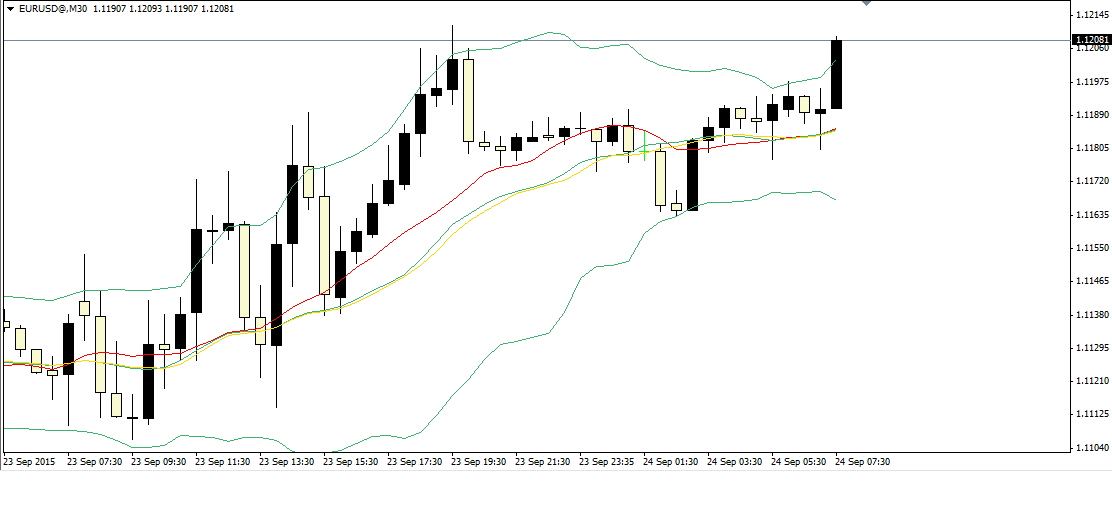The image size is (1112, 530).
Task: Click the 23 Sep 2015 date label
Action: pyautogui.click(x=30, y=462)
